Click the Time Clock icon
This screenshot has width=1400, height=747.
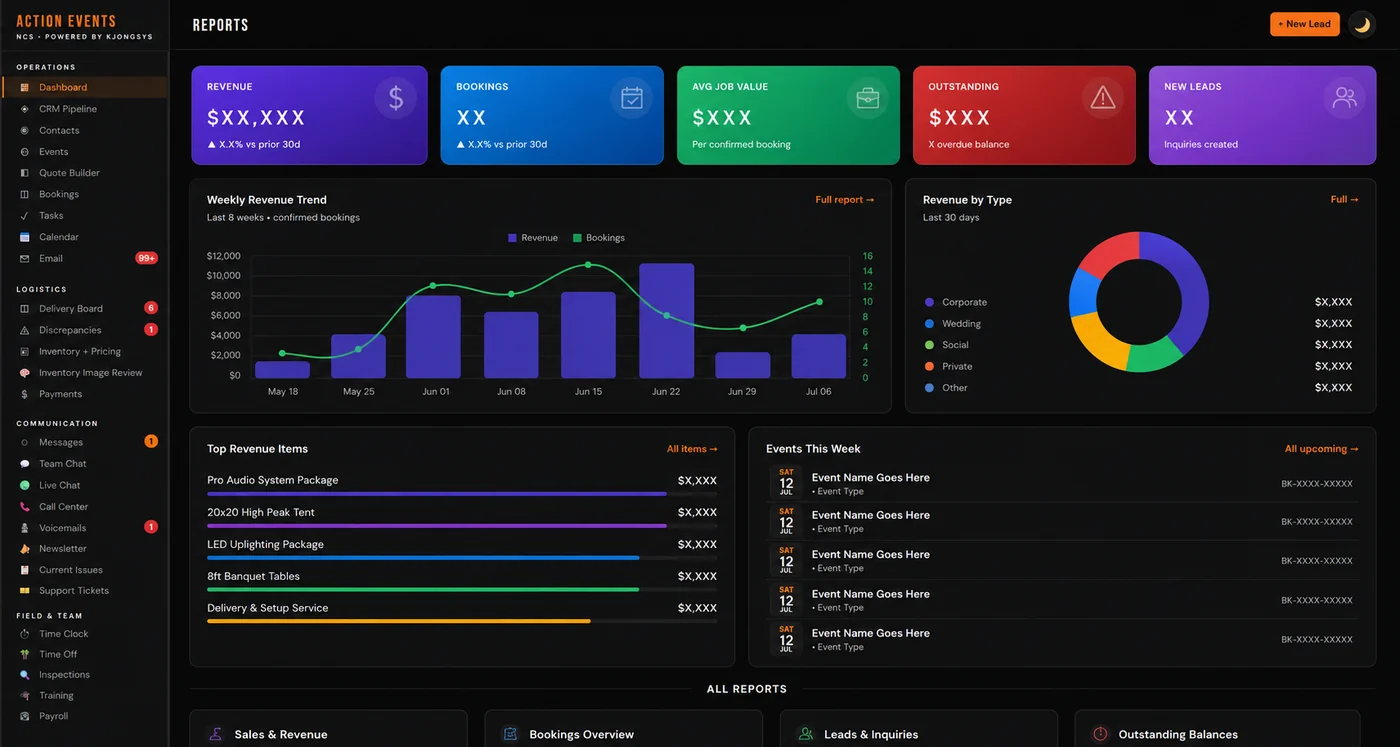25,634
